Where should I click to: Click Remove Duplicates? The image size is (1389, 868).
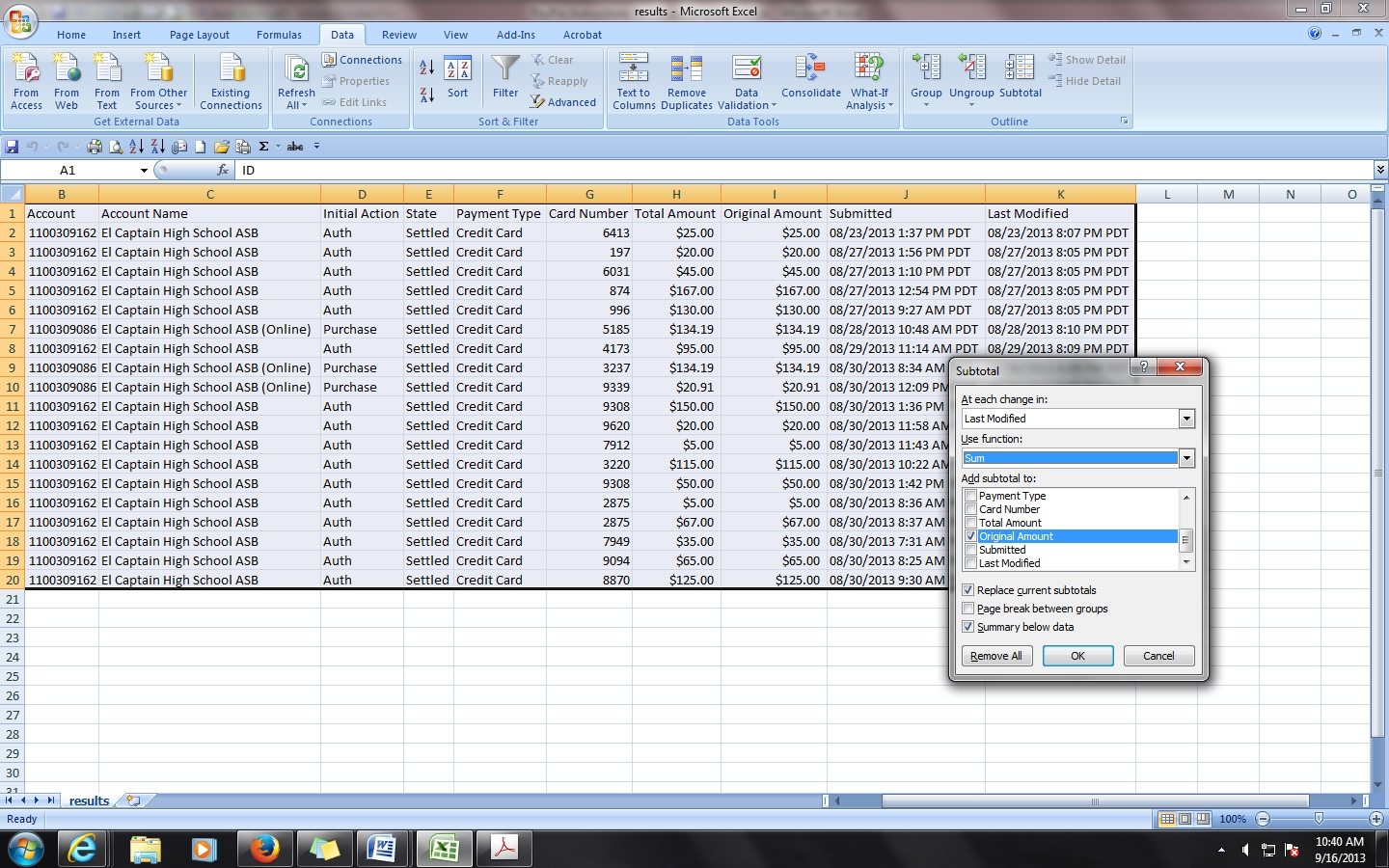click(x=687, y=81)
